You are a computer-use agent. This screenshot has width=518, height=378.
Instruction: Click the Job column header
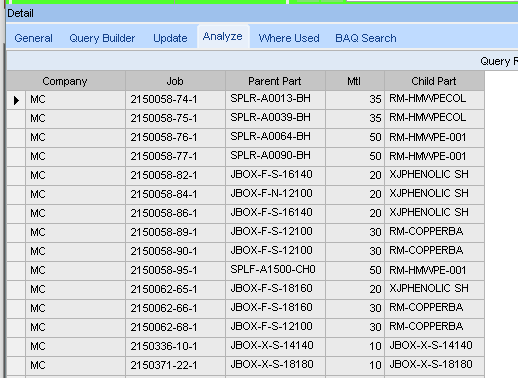[175, 81]
